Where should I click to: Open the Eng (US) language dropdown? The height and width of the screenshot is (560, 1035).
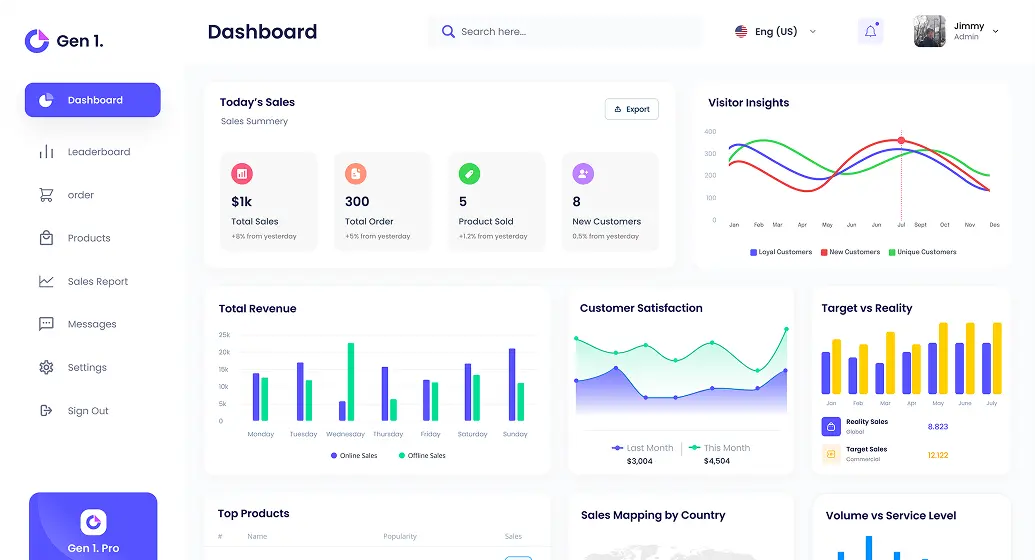tap(776, 32)
